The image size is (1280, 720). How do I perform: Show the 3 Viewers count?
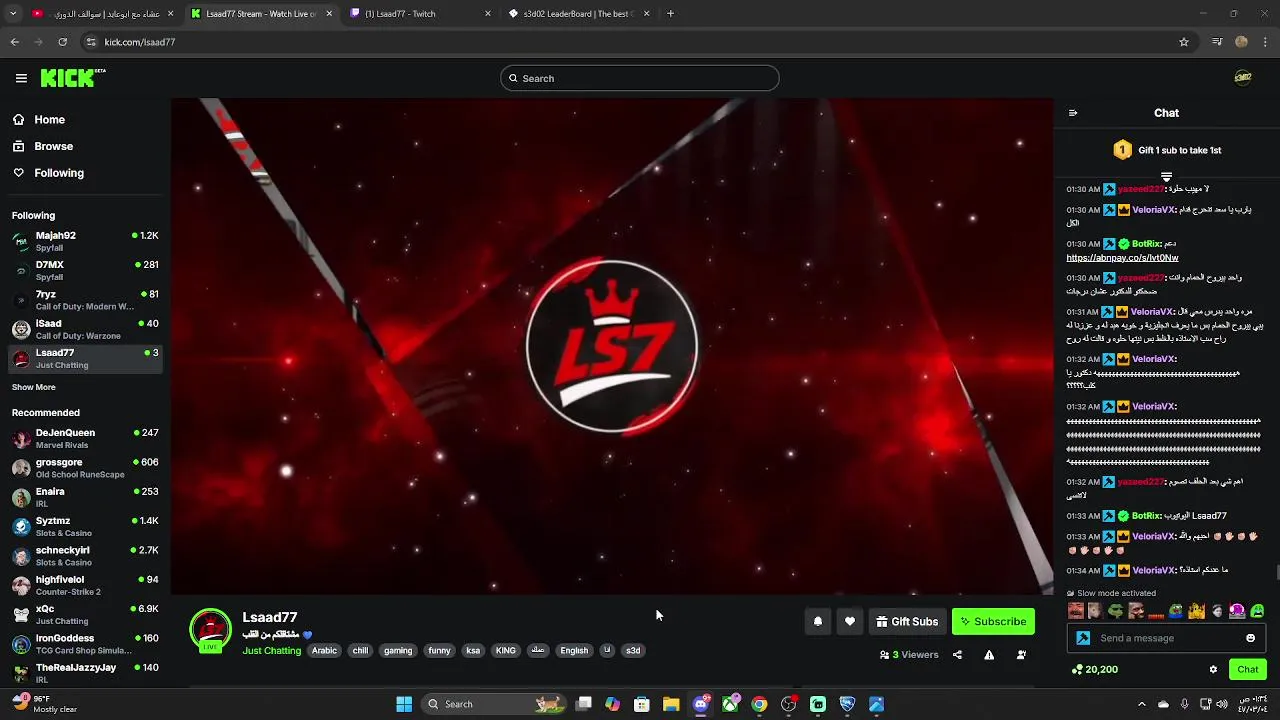tap(909, 655)
